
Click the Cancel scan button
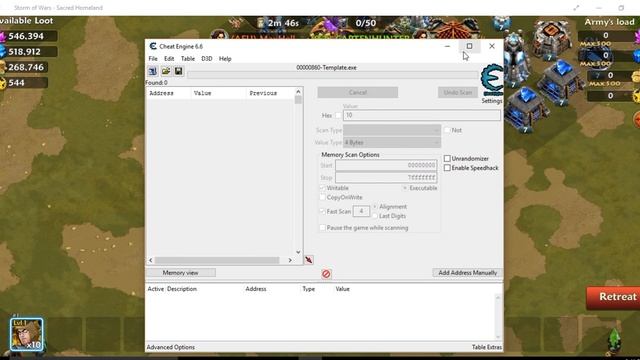pyautogui.click(x=358, y=92)
